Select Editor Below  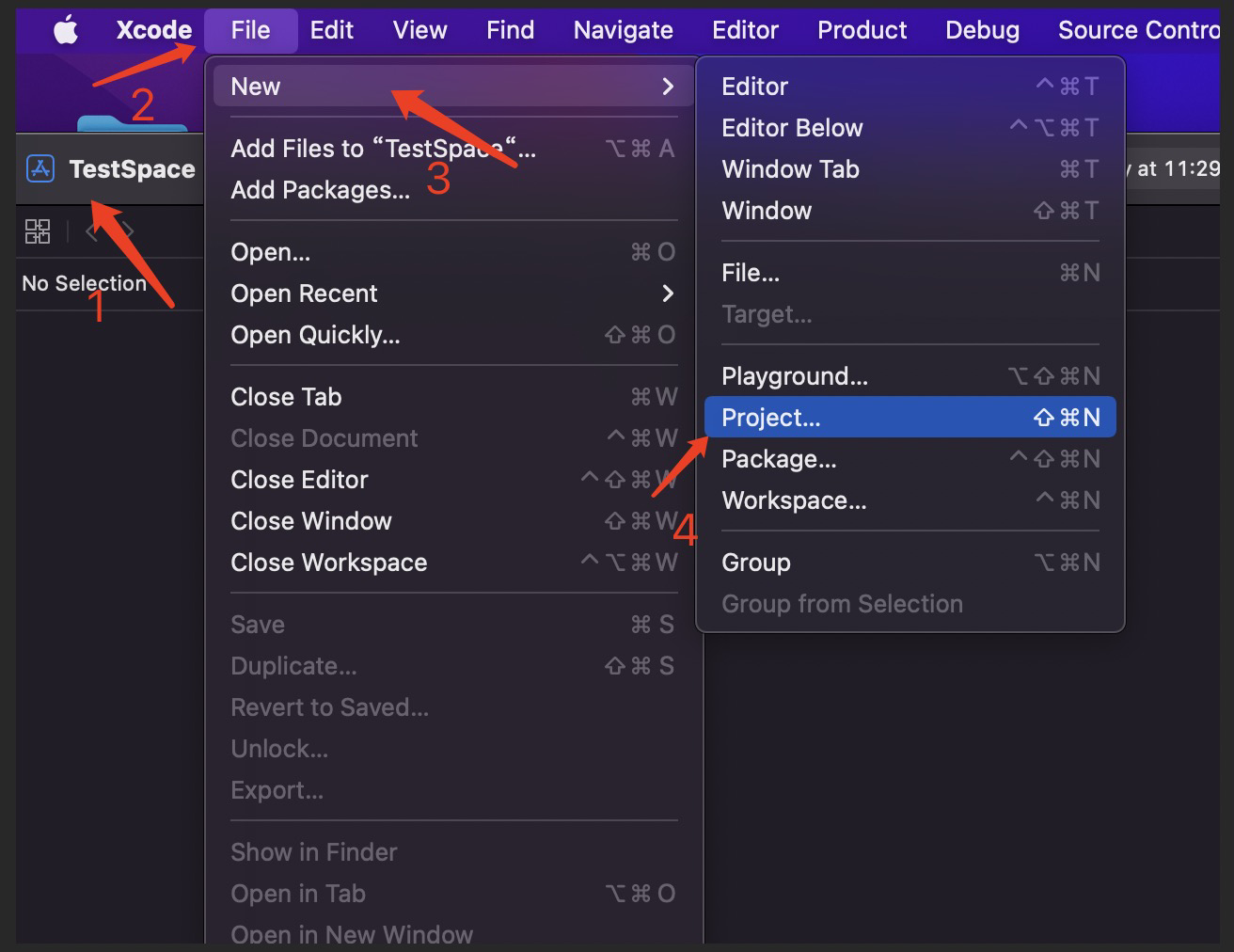pos(910,128)
